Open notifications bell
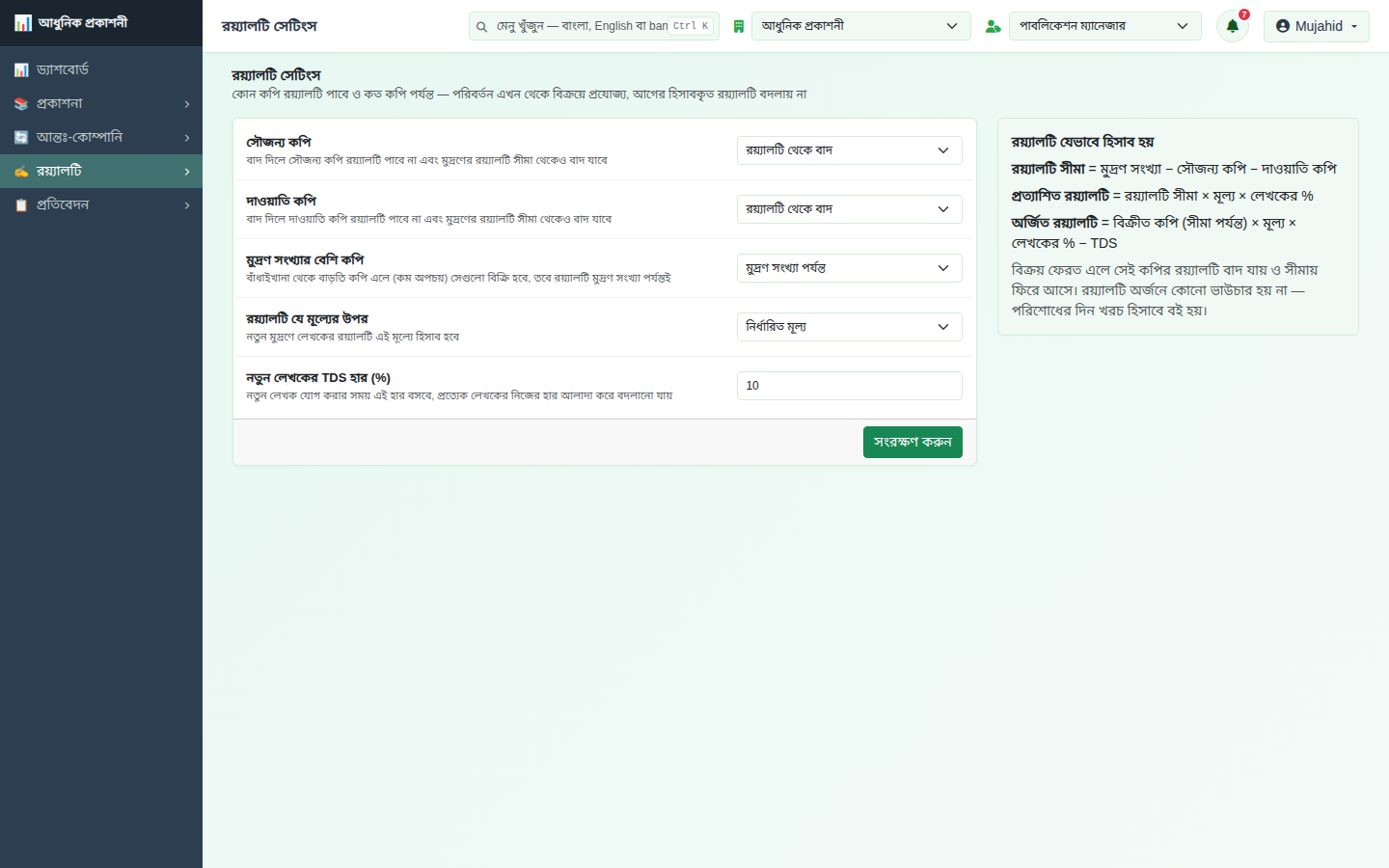The height and width of the screenshot is (868, 1389). 1232,26
